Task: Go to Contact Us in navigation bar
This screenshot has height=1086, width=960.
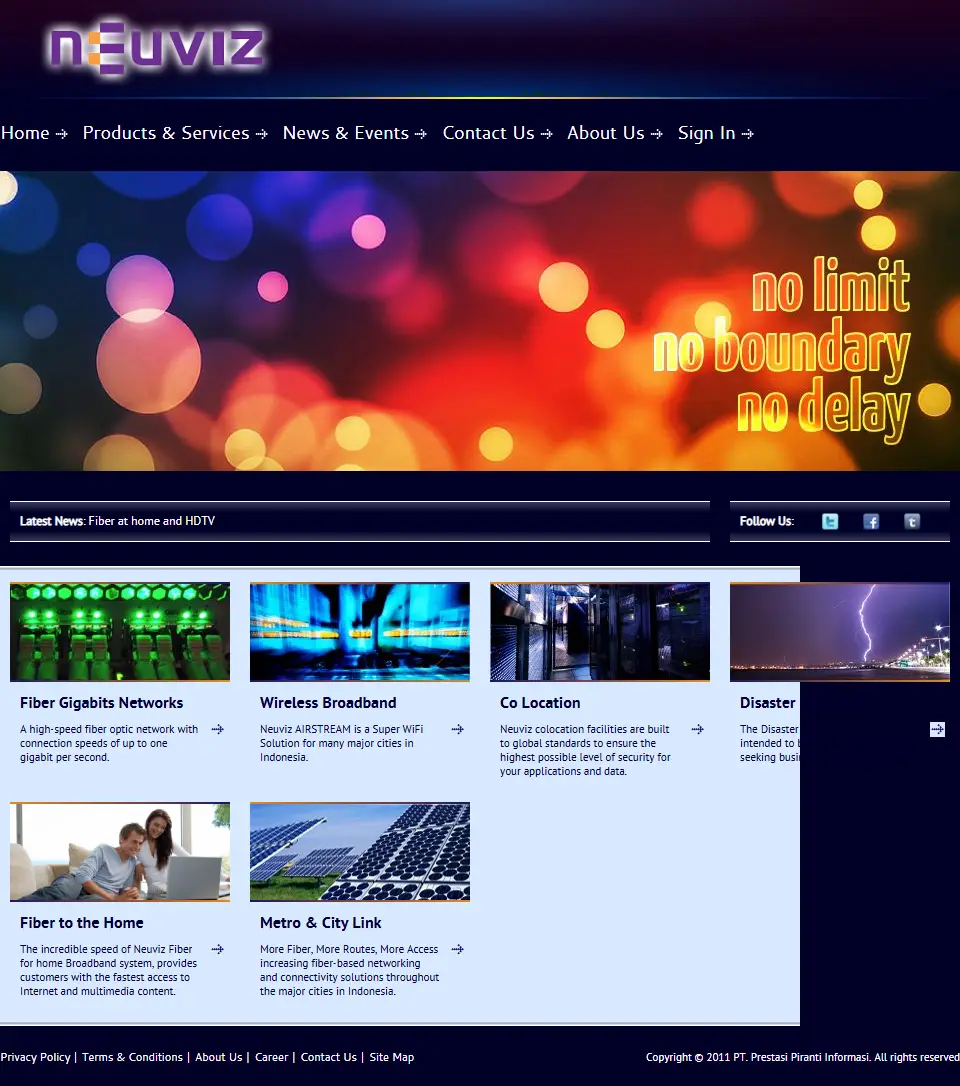Action: (x=497, y=133)
